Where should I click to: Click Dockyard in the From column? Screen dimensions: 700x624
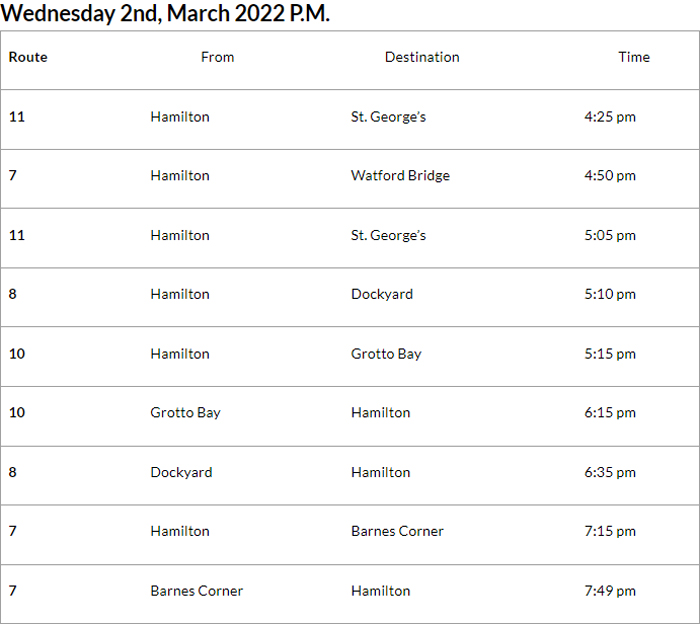181,472
